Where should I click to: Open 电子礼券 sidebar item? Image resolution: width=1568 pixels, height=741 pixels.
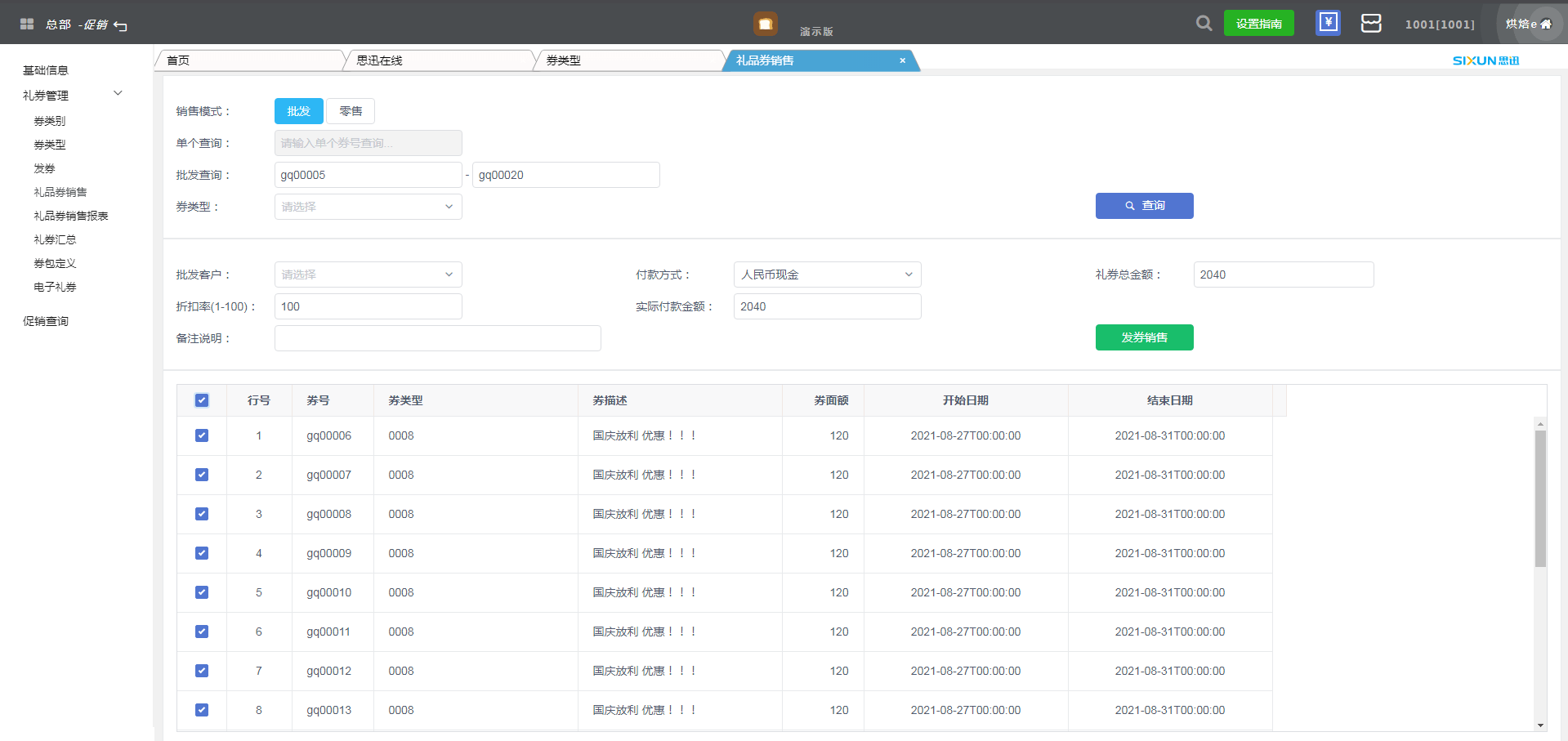(x=55, y=287)
